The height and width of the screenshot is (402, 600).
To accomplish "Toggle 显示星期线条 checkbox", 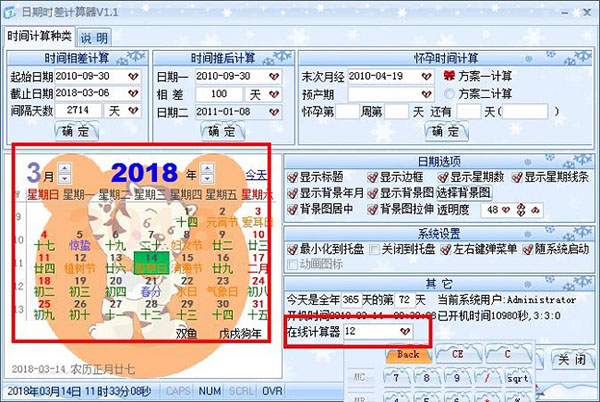I will (x=517, y=177).
